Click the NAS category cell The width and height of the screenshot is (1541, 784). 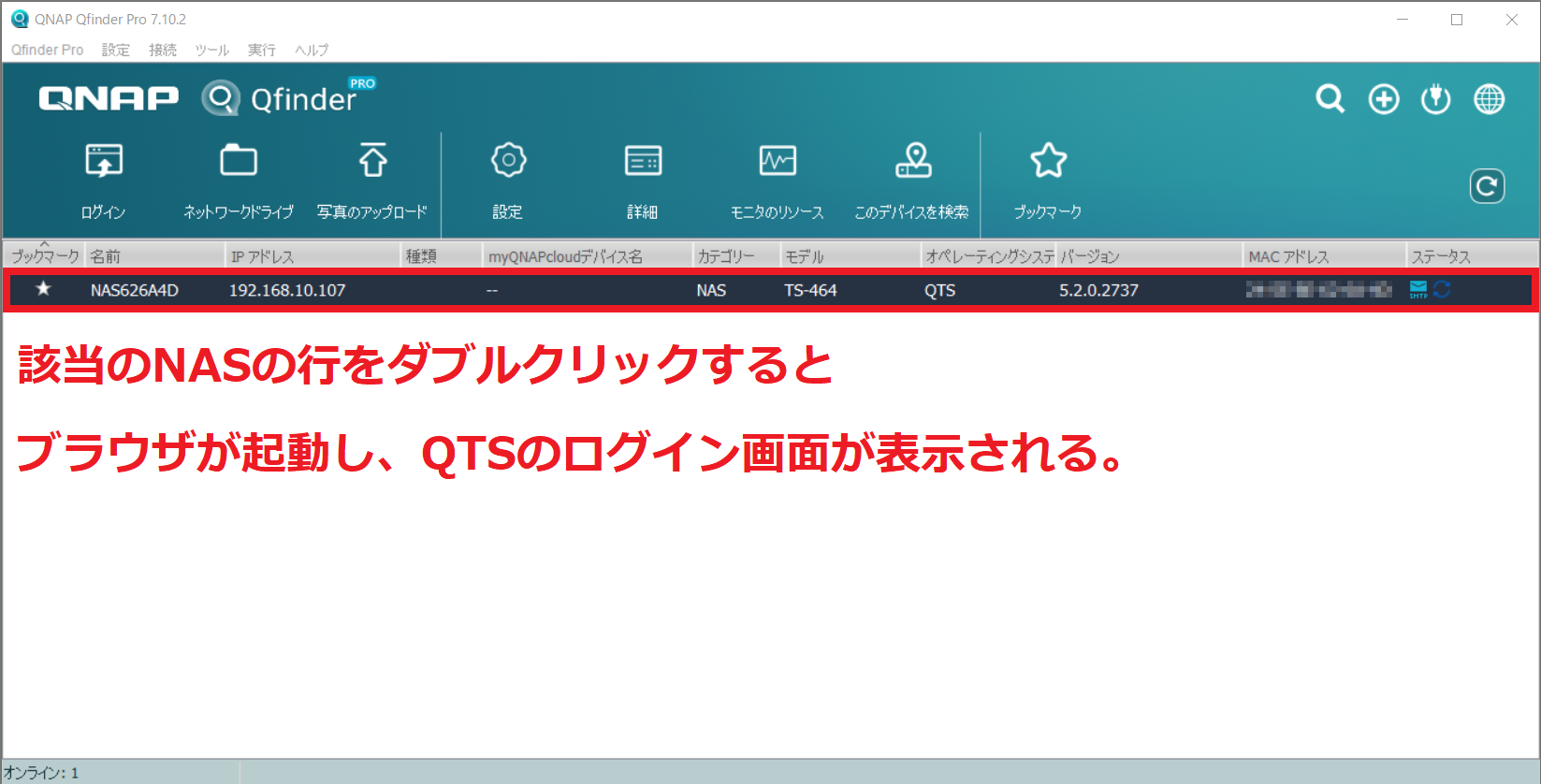(711, 290)
